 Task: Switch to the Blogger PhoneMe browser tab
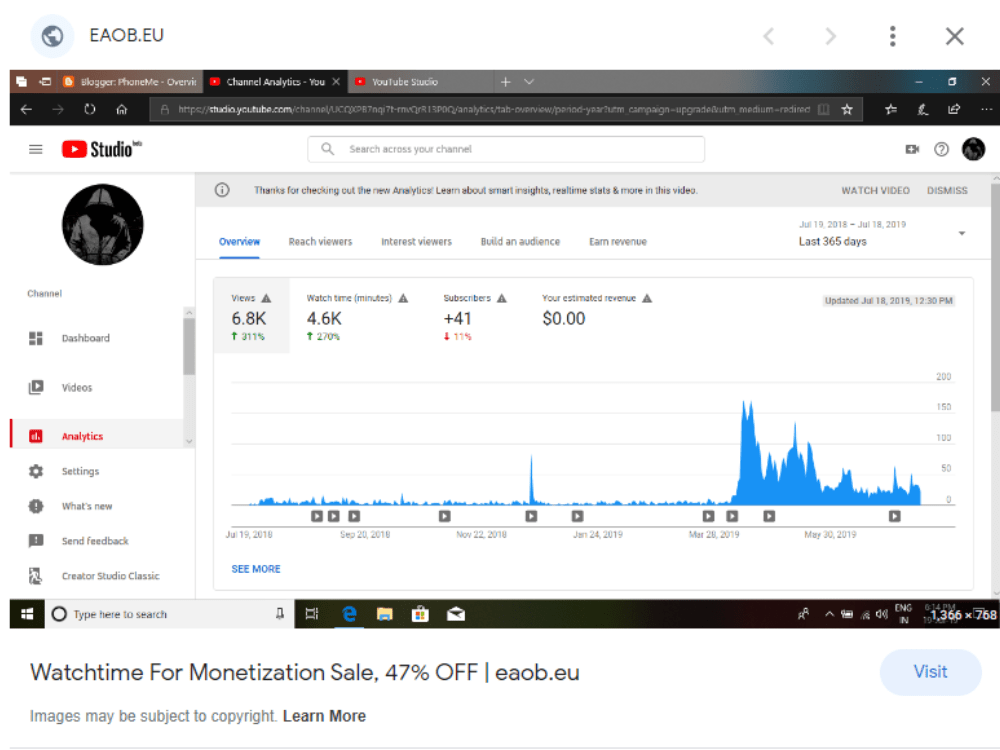pyautogui.click(x=131, y=82)
